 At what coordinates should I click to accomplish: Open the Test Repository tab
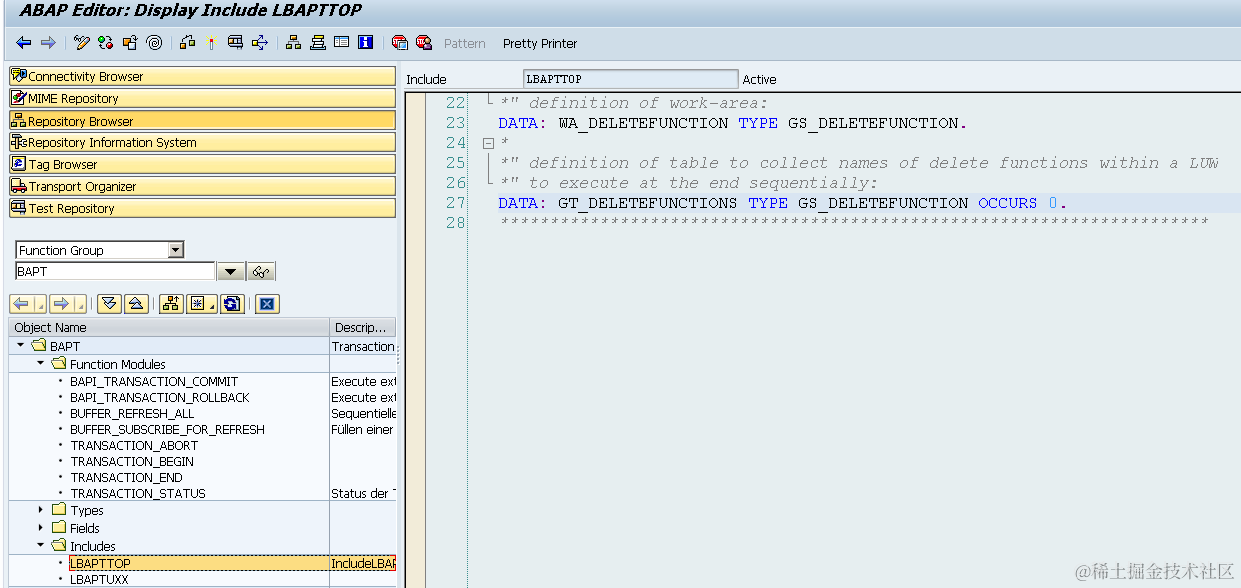[202, 208]
